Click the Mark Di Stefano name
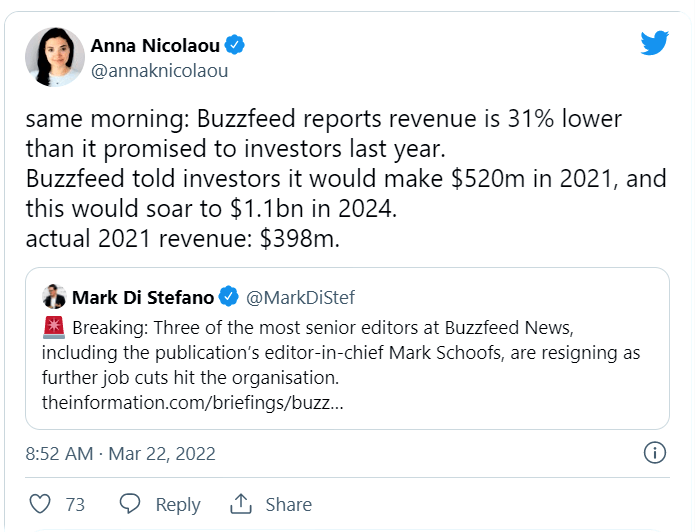Image resolution: width=695 pixels, height=532 pixels. 143,297
